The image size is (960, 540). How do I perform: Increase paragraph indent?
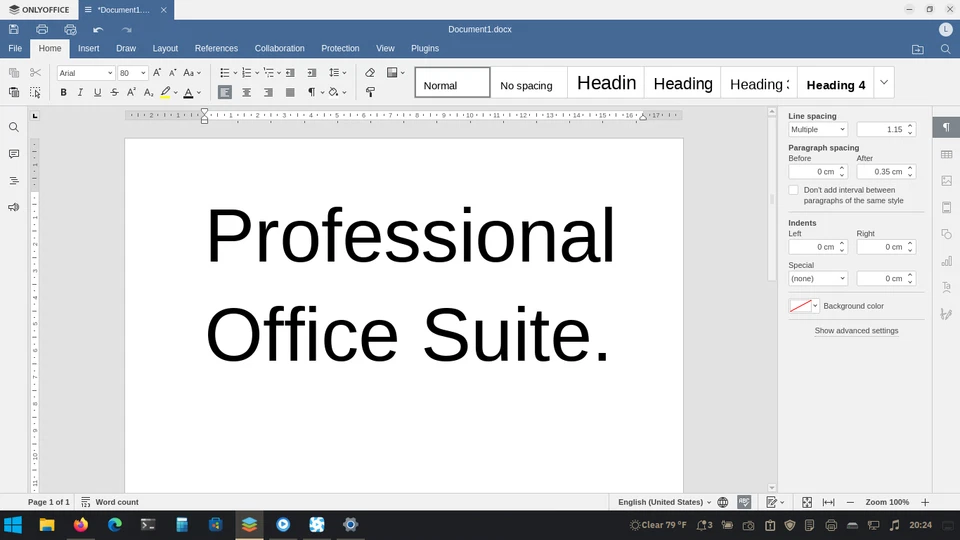(312, 73)
